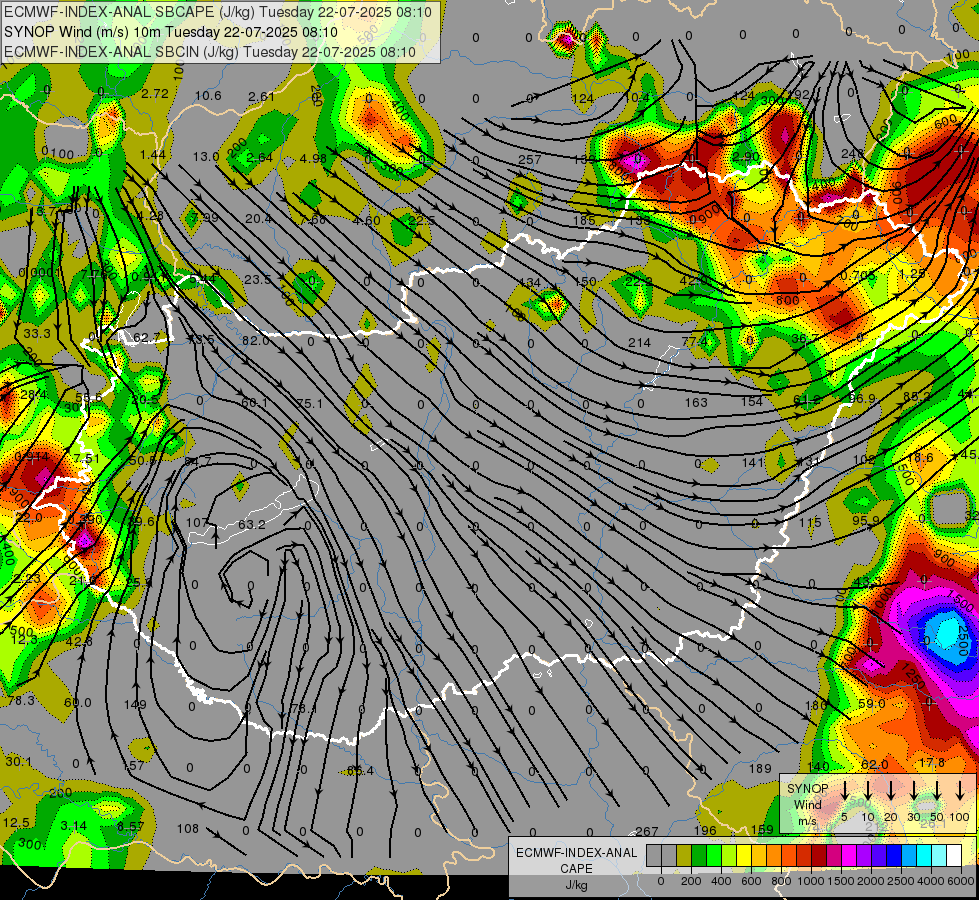Select the pure blue CAPE legend swatch
The width and height of the screenshot is (979, 900).
[893, 855]
